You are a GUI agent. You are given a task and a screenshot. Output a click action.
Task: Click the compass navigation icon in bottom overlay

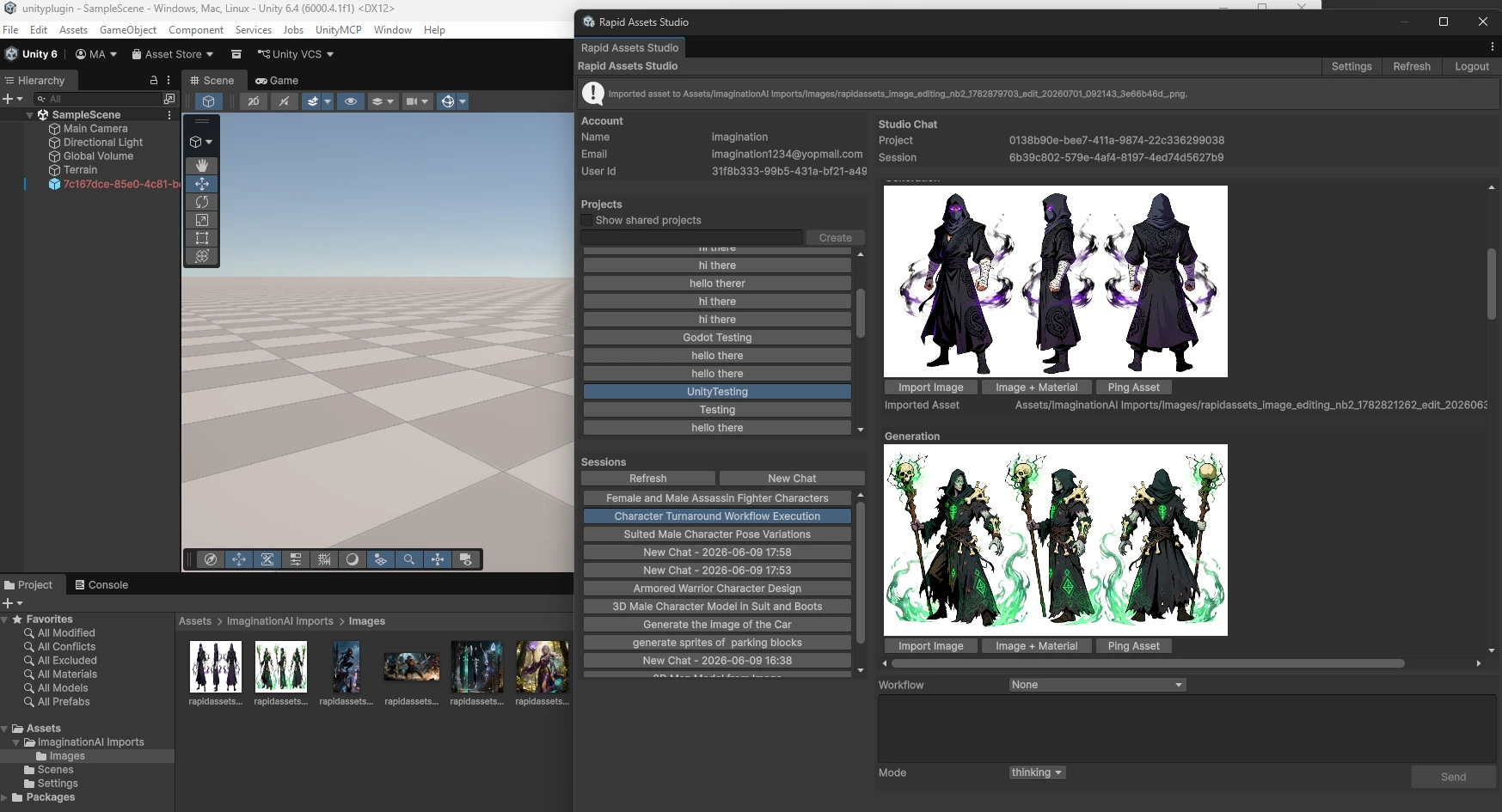coord(211,559)
